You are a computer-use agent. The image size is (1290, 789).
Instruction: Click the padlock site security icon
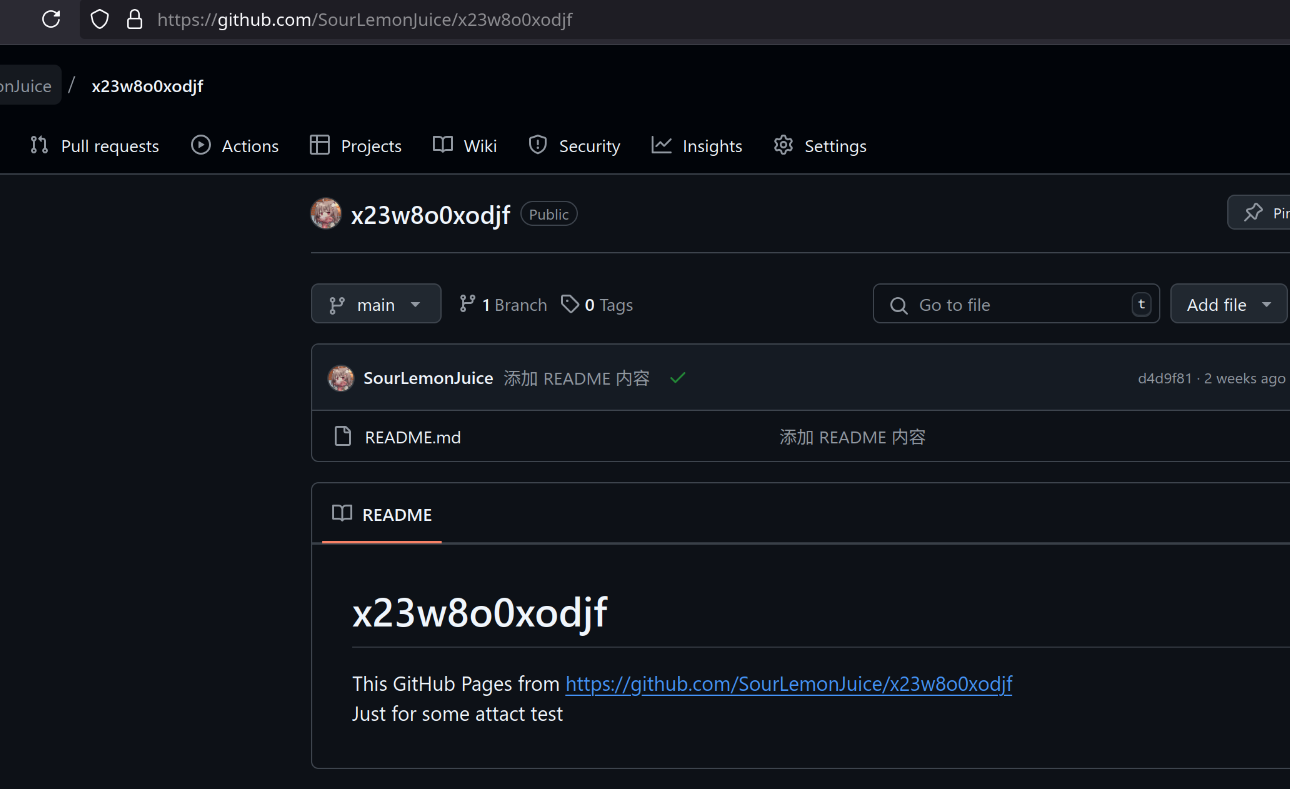coord(134,19)
